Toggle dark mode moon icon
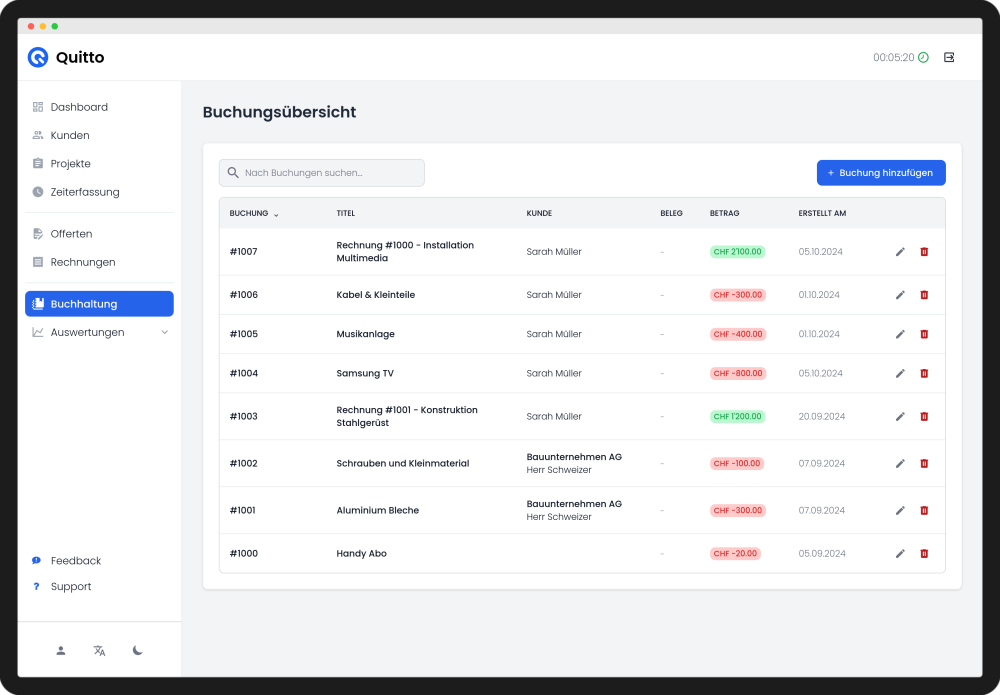The image size is (1000, 695). pyautogui.click(x=138, y=650)
